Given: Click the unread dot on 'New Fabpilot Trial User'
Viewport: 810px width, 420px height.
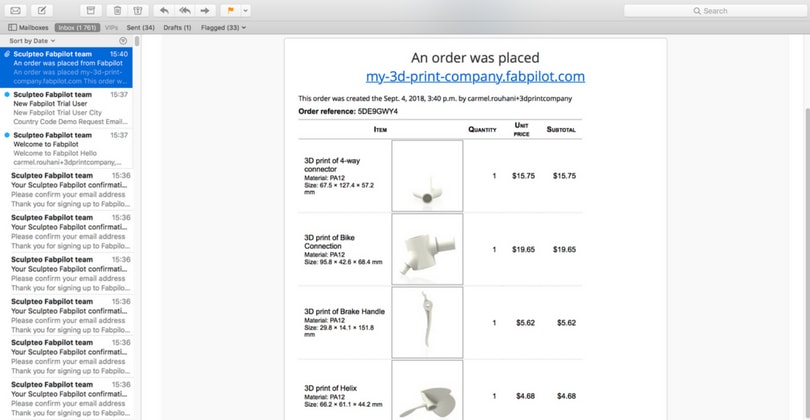Looking at the screenshot, I should pyautogui.click(x=7, y=95).
